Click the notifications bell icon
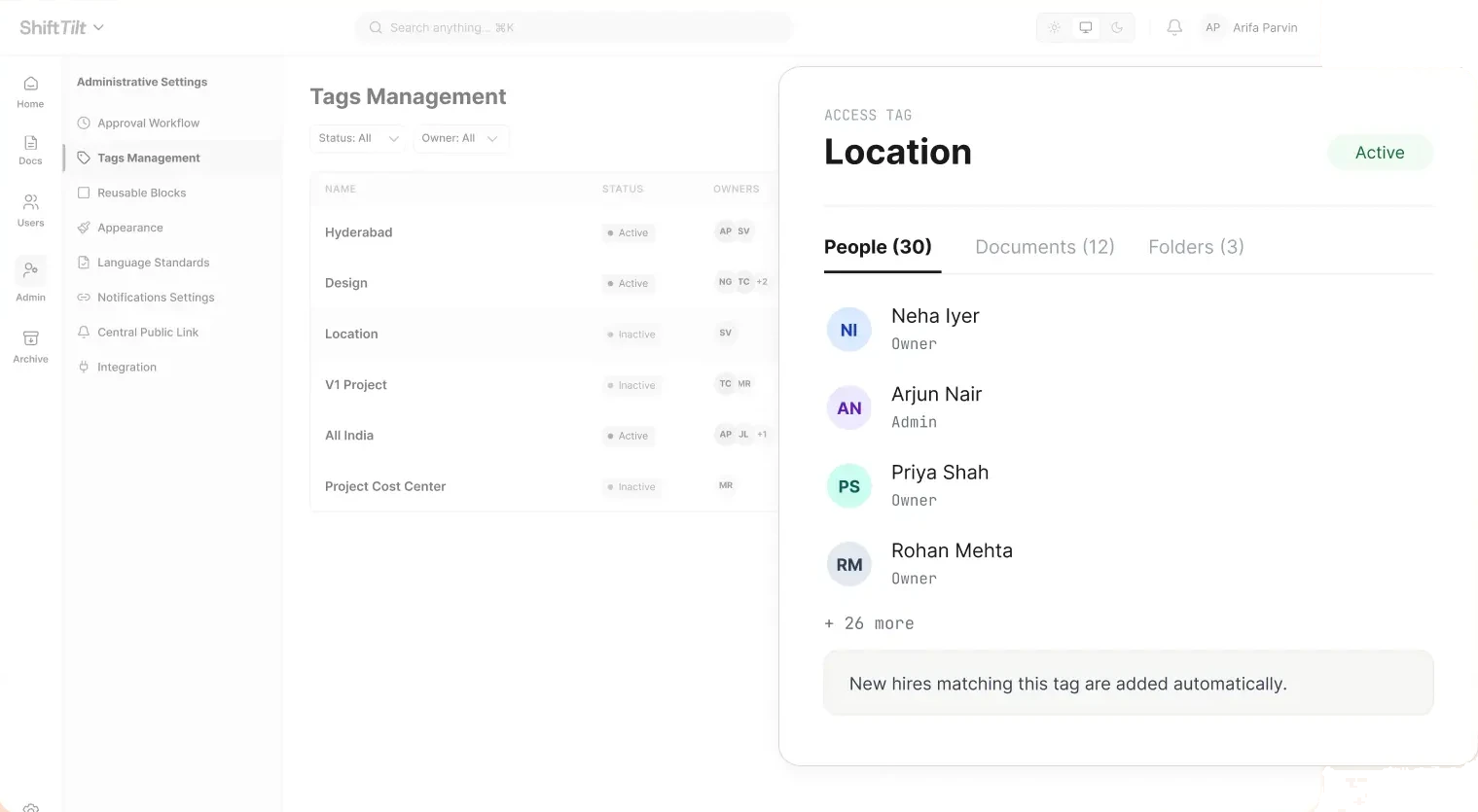Image resolution: width=1478 pixels, height=812 pixels. click(x=1174, y=27)
